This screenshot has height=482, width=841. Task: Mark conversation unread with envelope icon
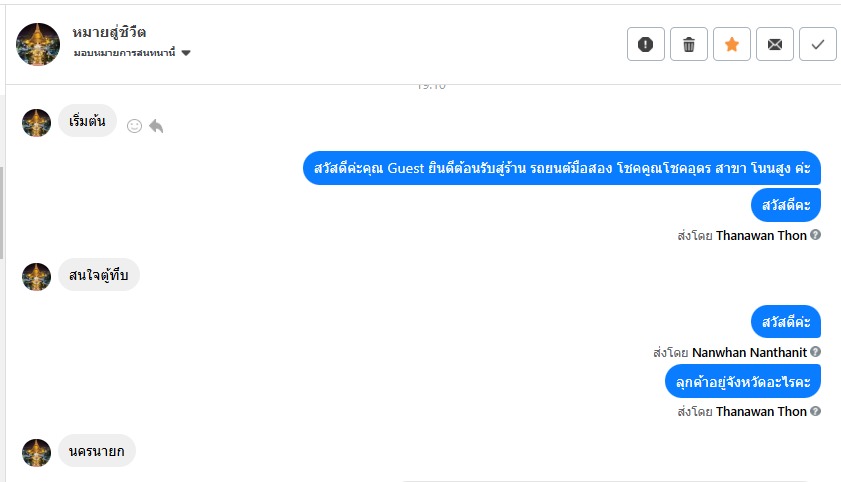tap(774, 44)
